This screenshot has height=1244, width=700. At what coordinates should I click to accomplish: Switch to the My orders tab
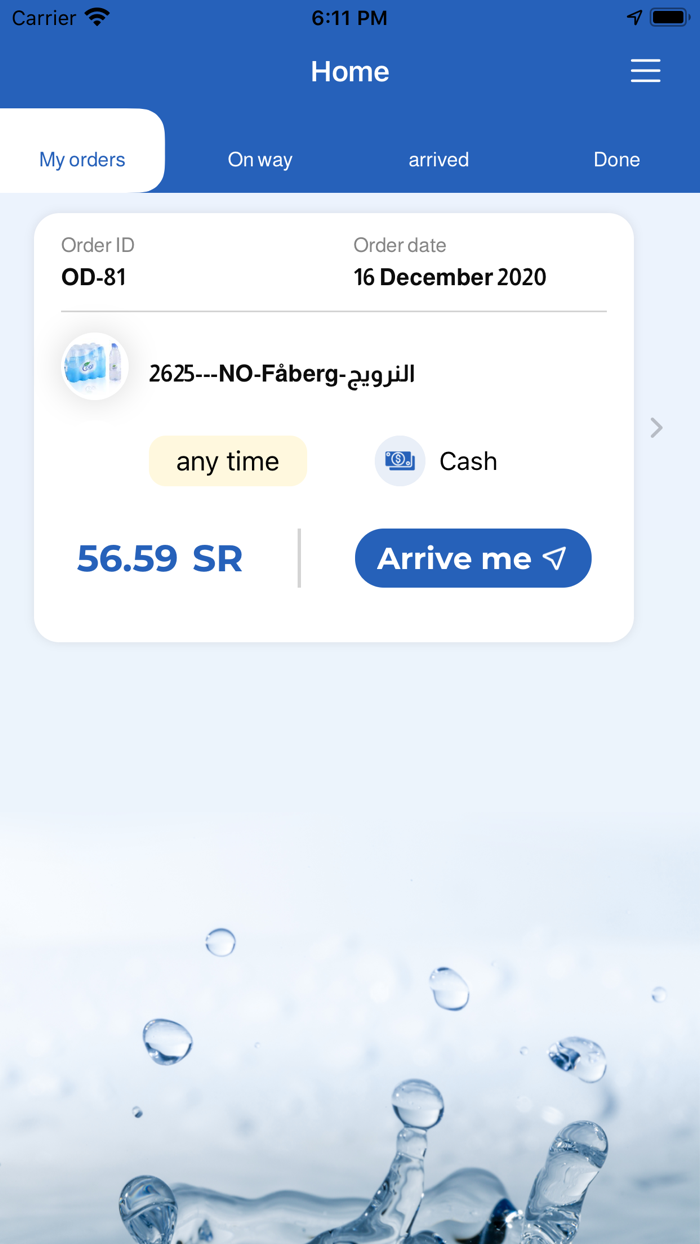click(82, 159)
